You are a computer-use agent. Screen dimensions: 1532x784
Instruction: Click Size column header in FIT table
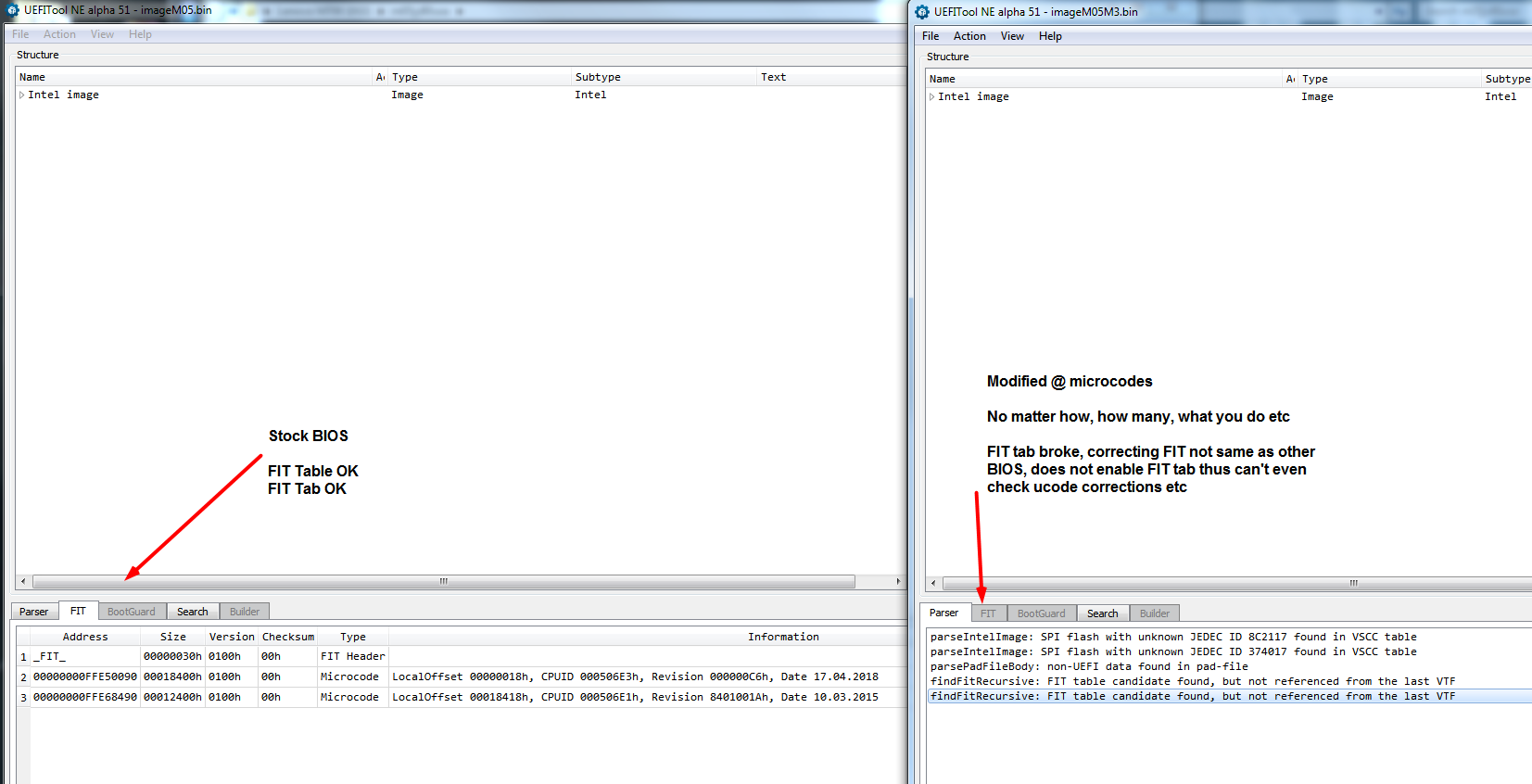(x=172, y=637)
